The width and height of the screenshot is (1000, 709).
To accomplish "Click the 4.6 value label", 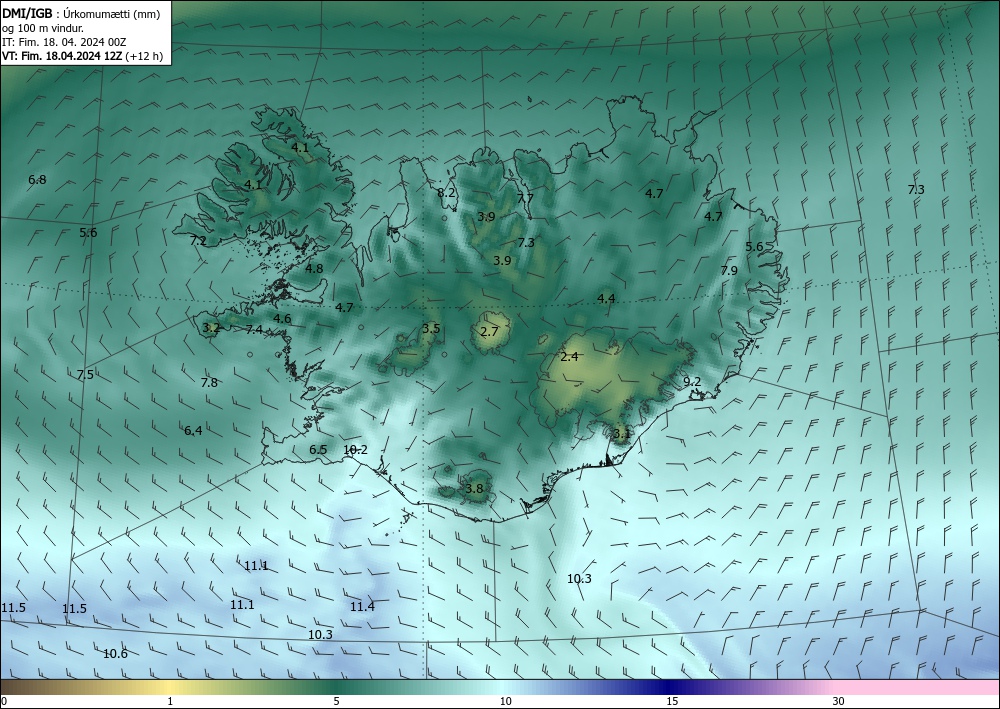I will click(283, 319).
